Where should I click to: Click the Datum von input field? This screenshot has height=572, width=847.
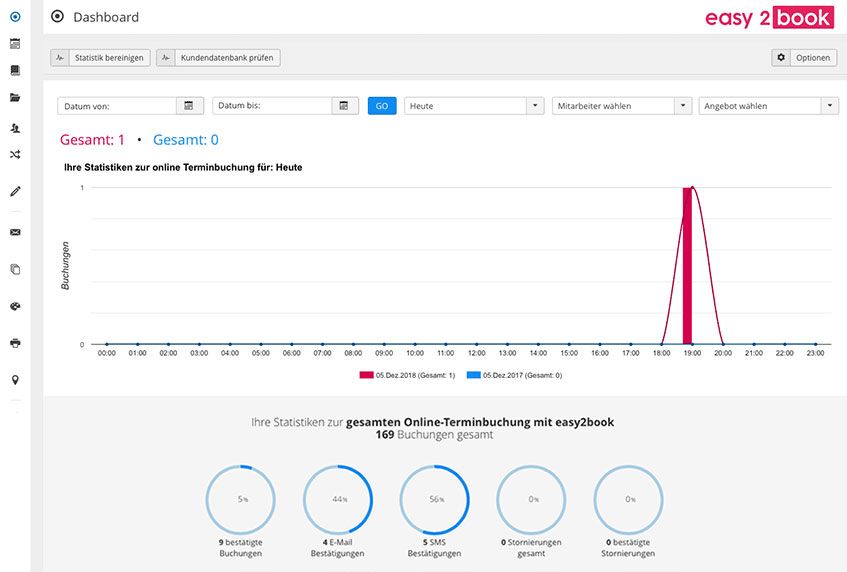117,106
